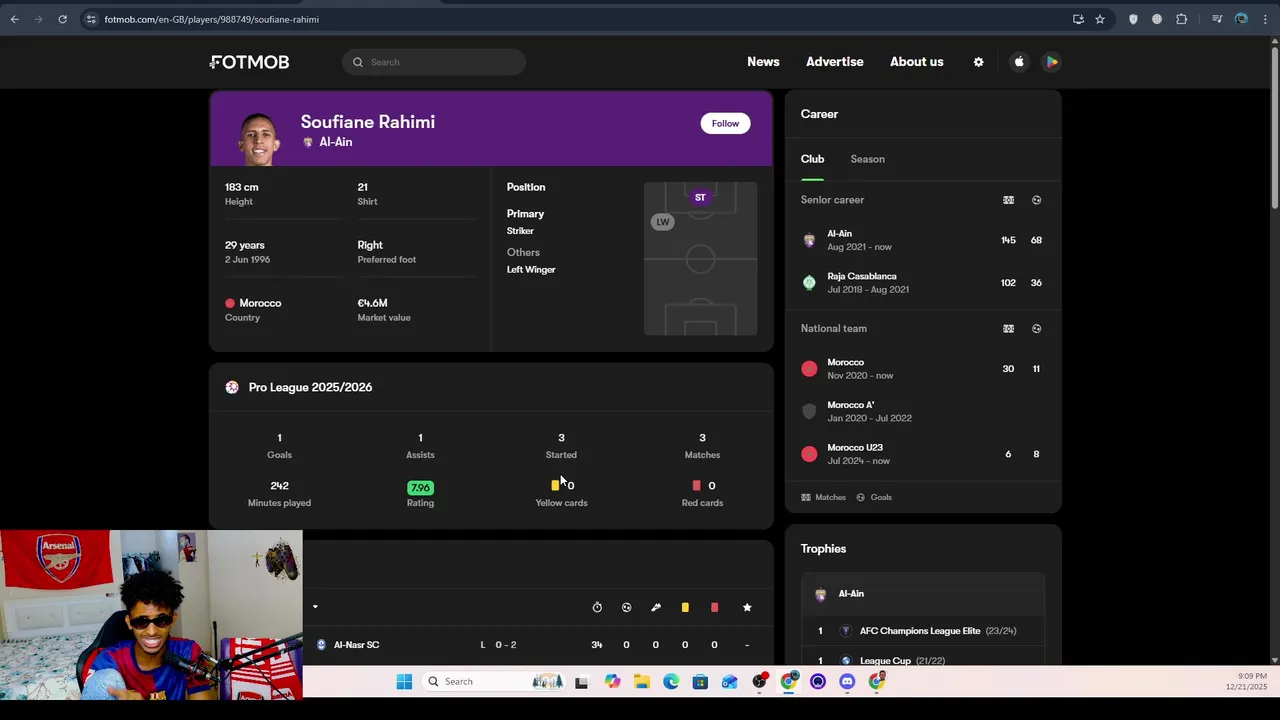Click the Al-Nasr SC team crest

click(x=321, y=645)
